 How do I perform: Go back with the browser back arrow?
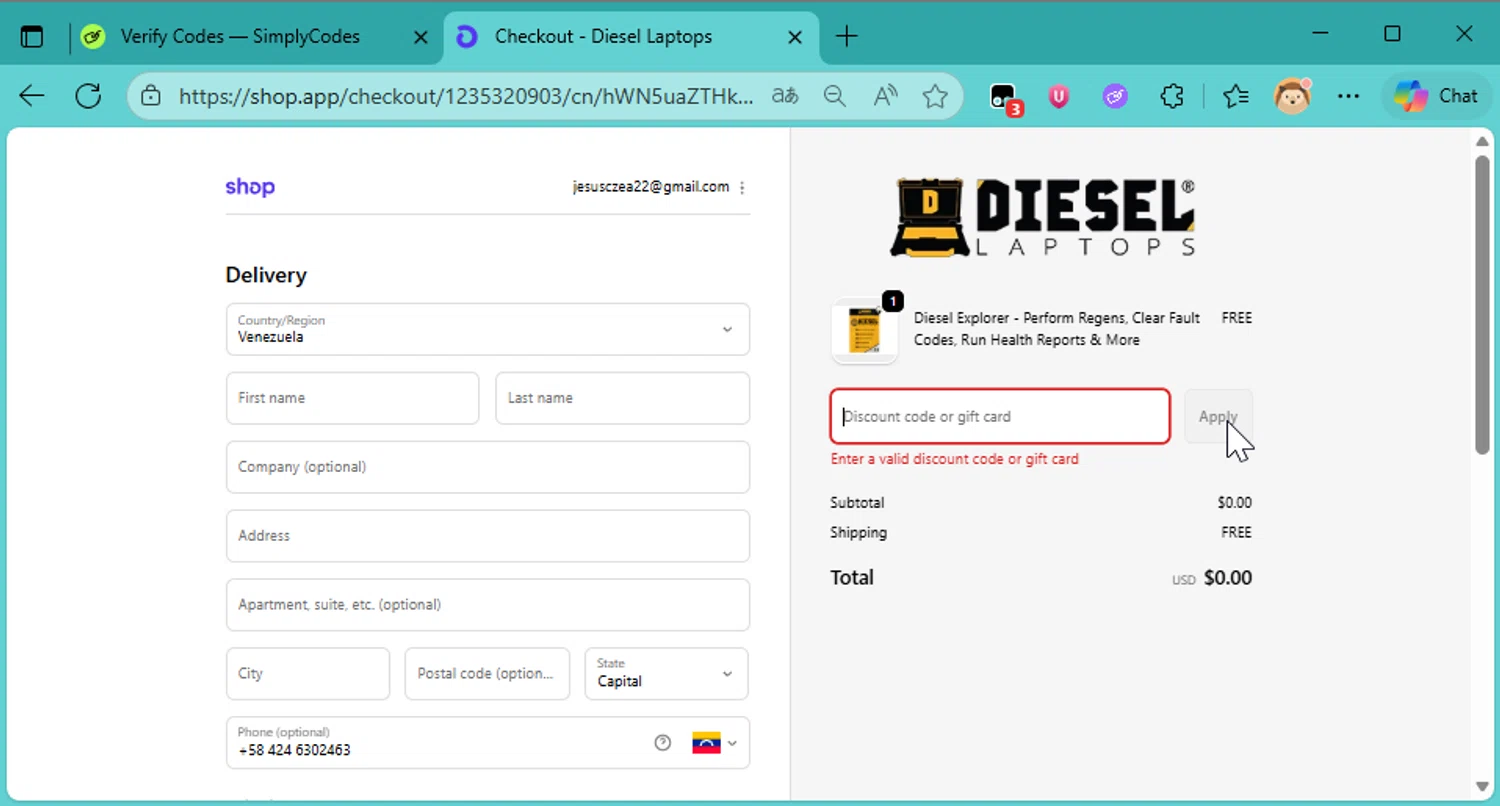(x=32, y=96)
